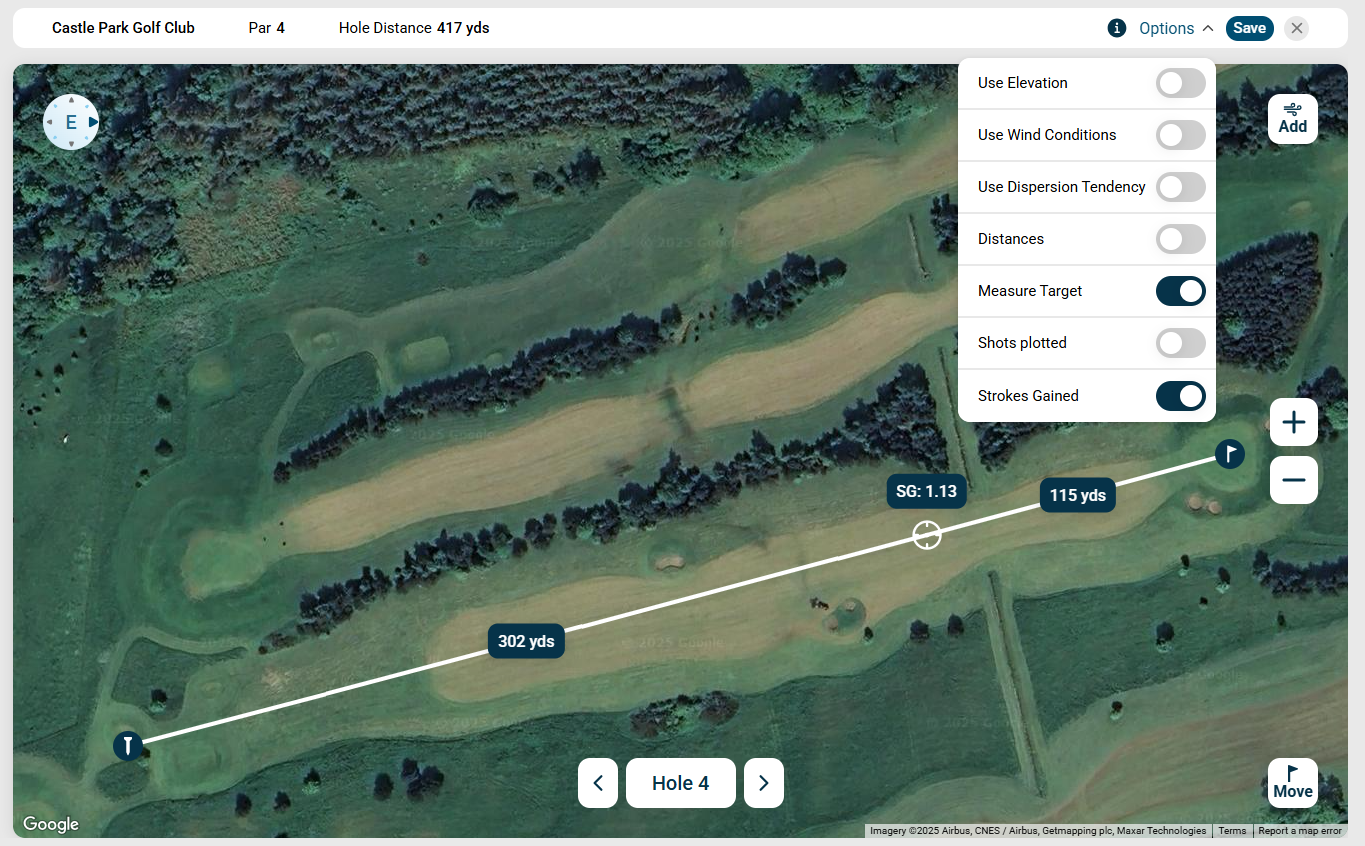
Task: Click the Save button
Action: (x=1249, y=28)
